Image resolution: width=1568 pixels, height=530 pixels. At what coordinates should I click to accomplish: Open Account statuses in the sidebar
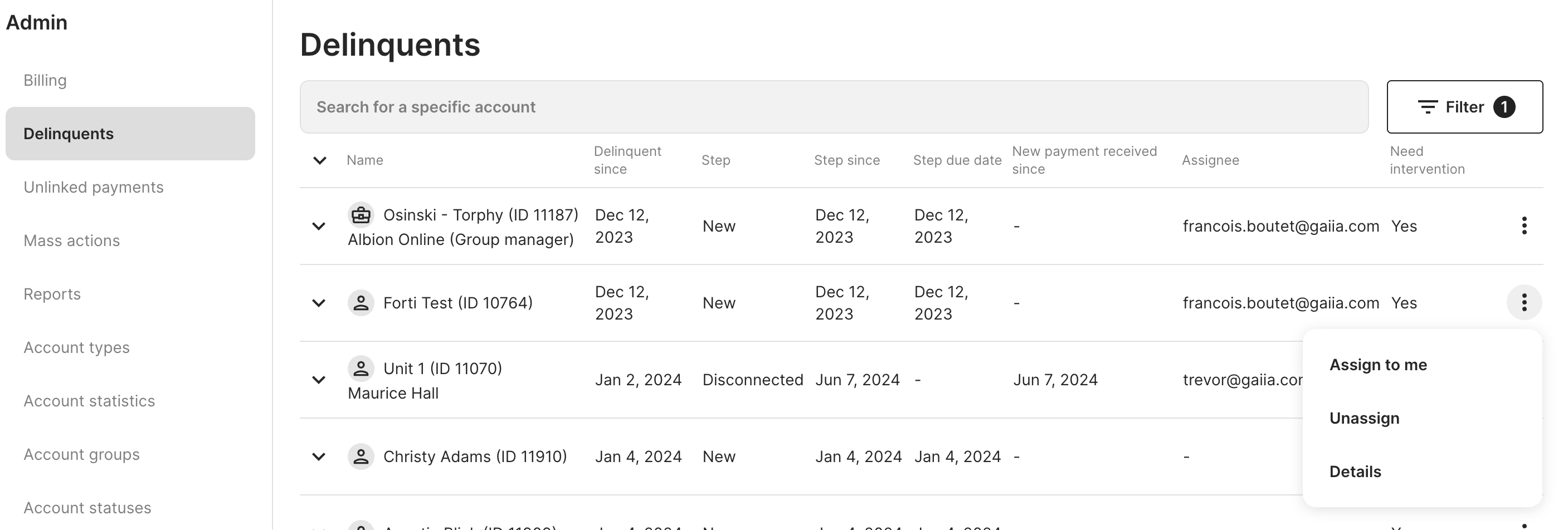click(130, 508)
